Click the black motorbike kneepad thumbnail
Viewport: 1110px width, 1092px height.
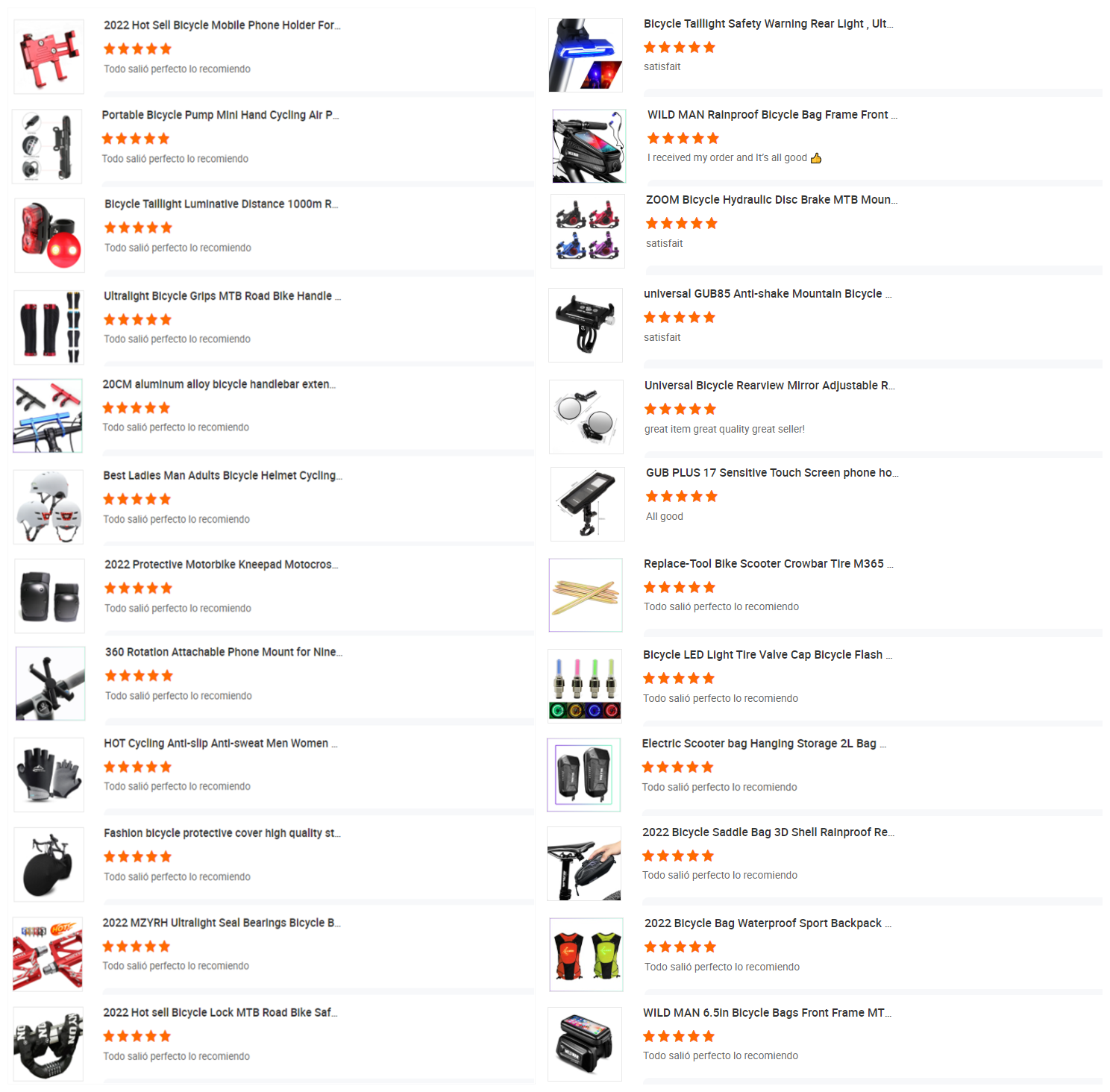tap(49, 596)
